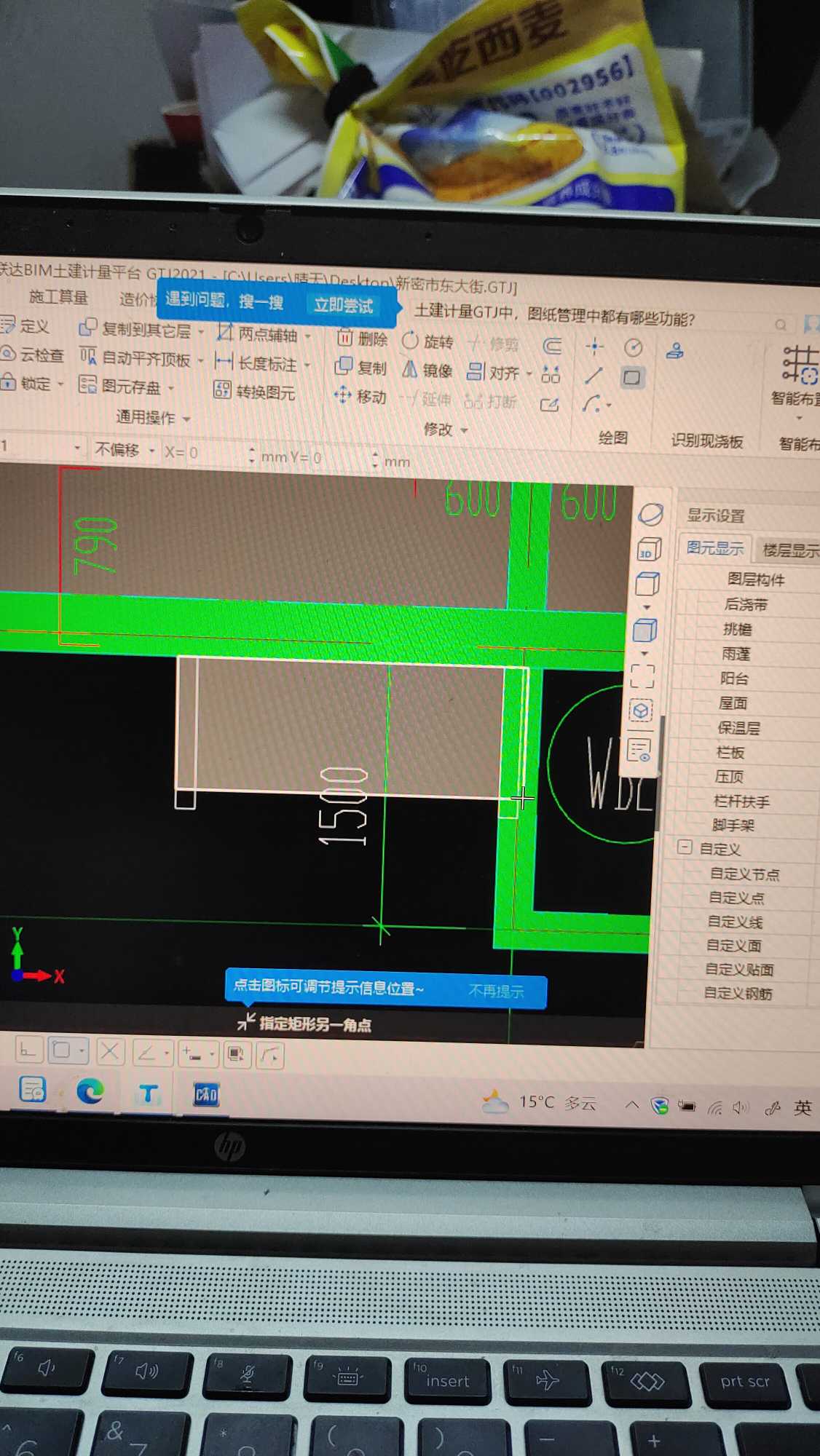
Task: Select the straight line draw tool
Action: pos(594,376)
